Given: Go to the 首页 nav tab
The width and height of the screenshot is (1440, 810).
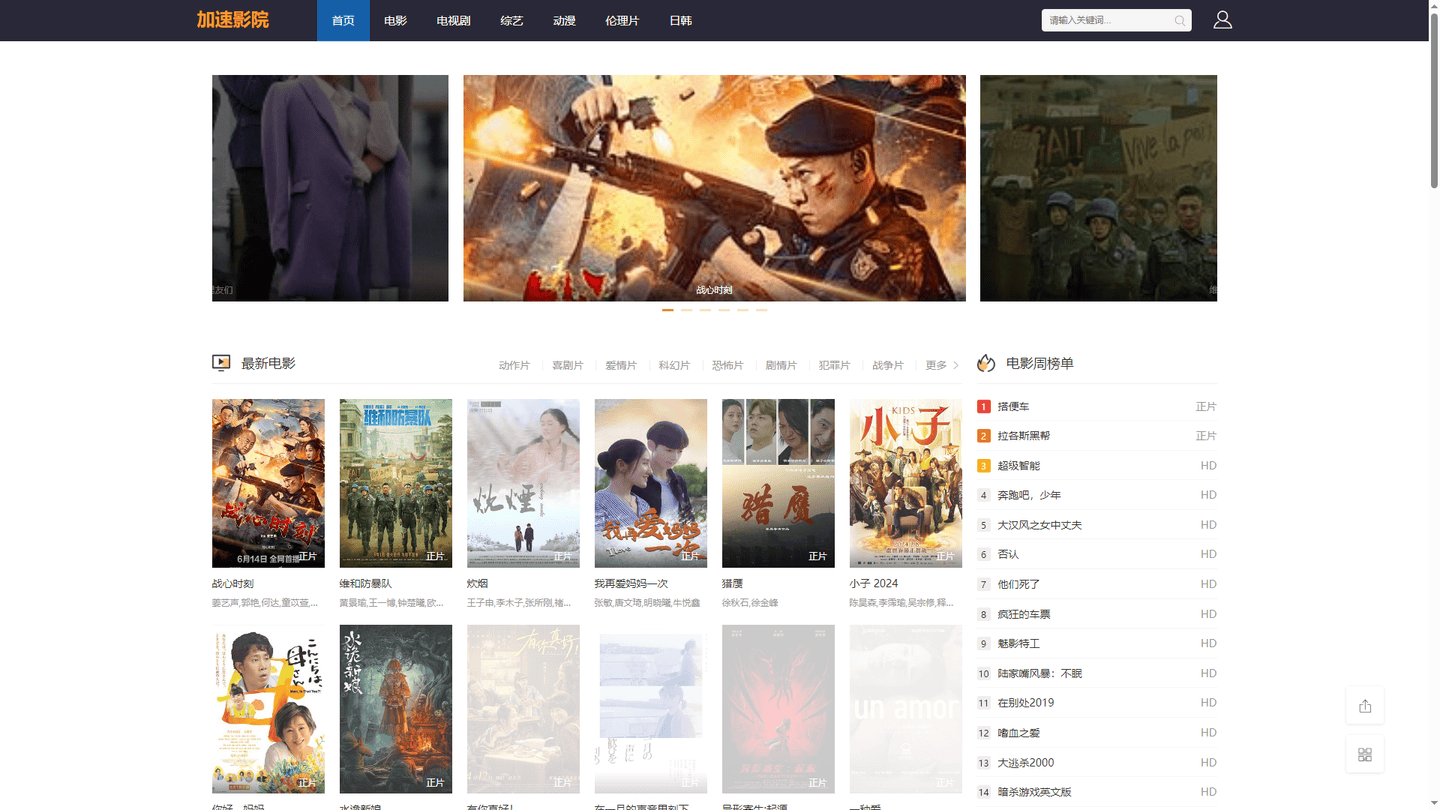Looking at the screenshot, I should (343, 20).
